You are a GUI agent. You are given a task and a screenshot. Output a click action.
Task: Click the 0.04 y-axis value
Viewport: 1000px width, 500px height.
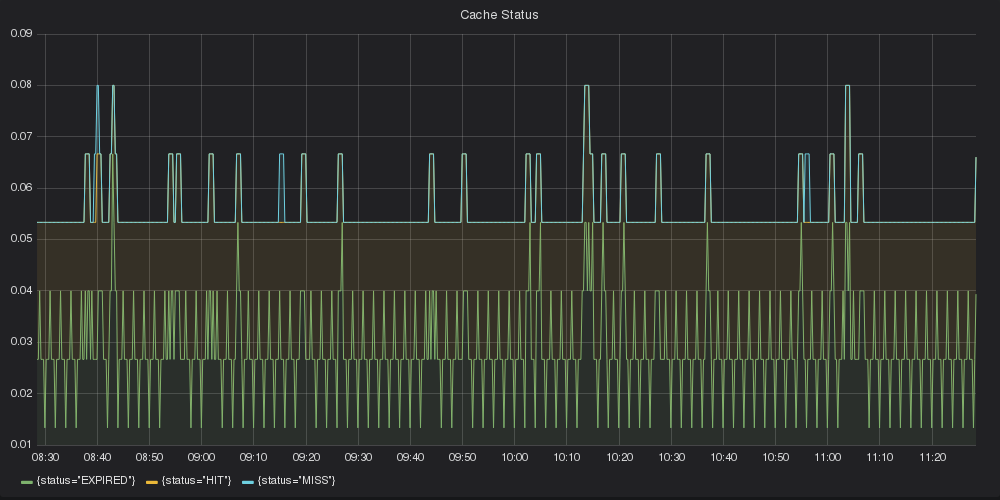click(x=21, y=291)
